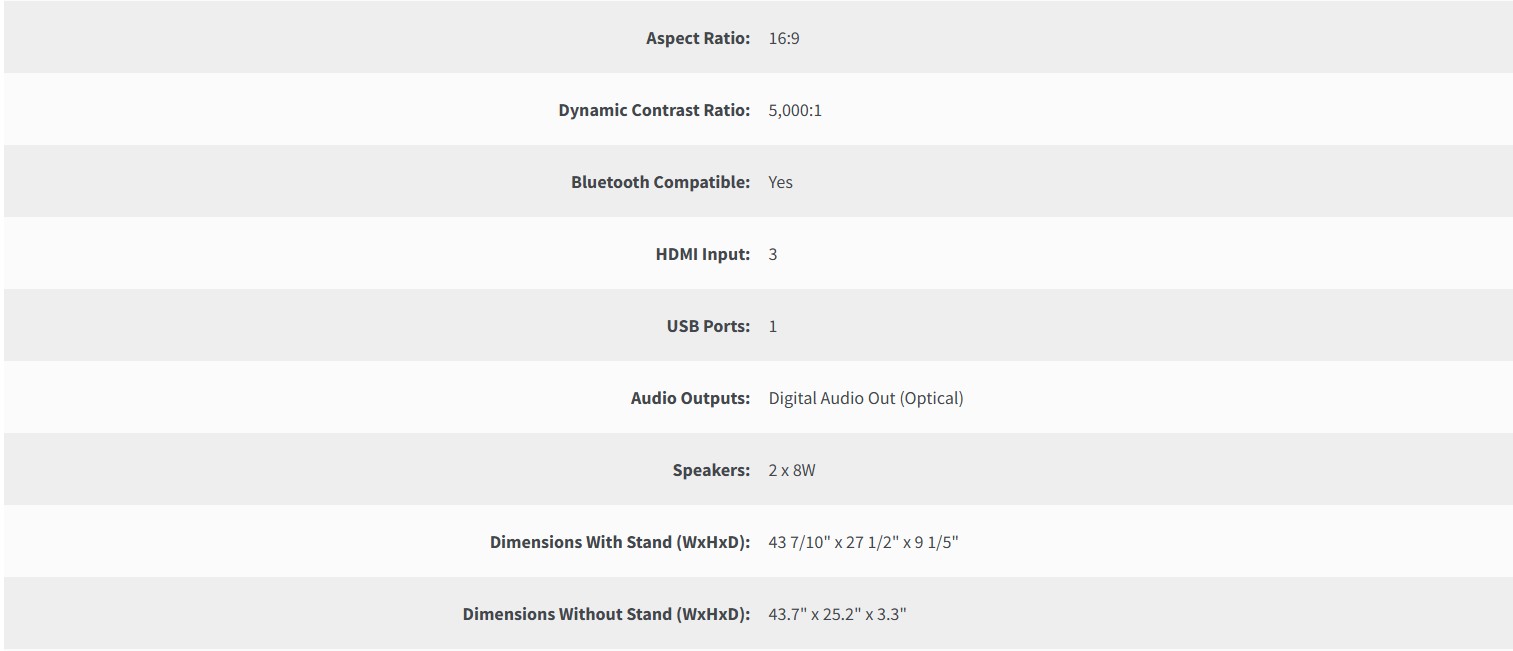Click the Bluetooth Compatible label
Viewport: 1513px width, 651px height.
pos(660,182)
